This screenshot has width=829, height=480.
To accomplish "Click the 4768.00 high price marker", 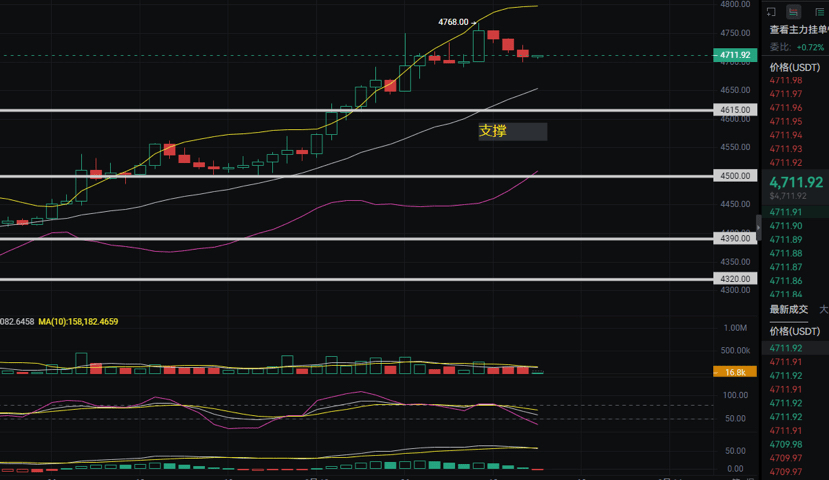I will click(x=453, y=22).
